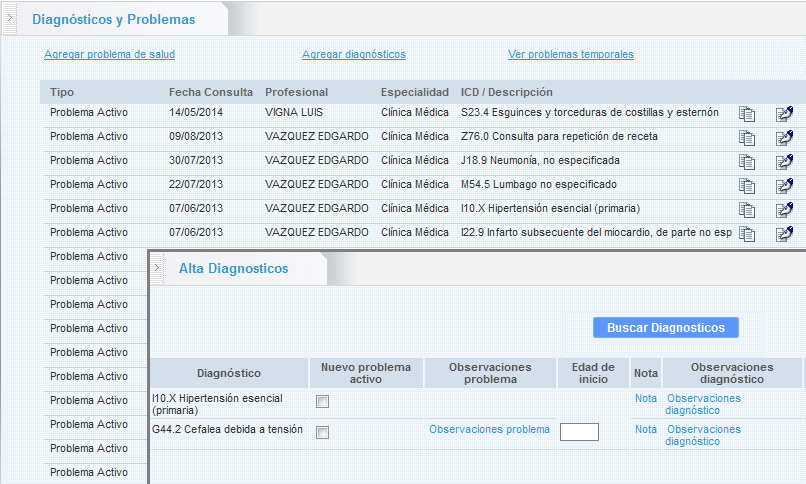The width and height of the screenshot is (806, 484).
Task: Click copy icon for I22.9 Infarto row
Action: click(746, 234)
